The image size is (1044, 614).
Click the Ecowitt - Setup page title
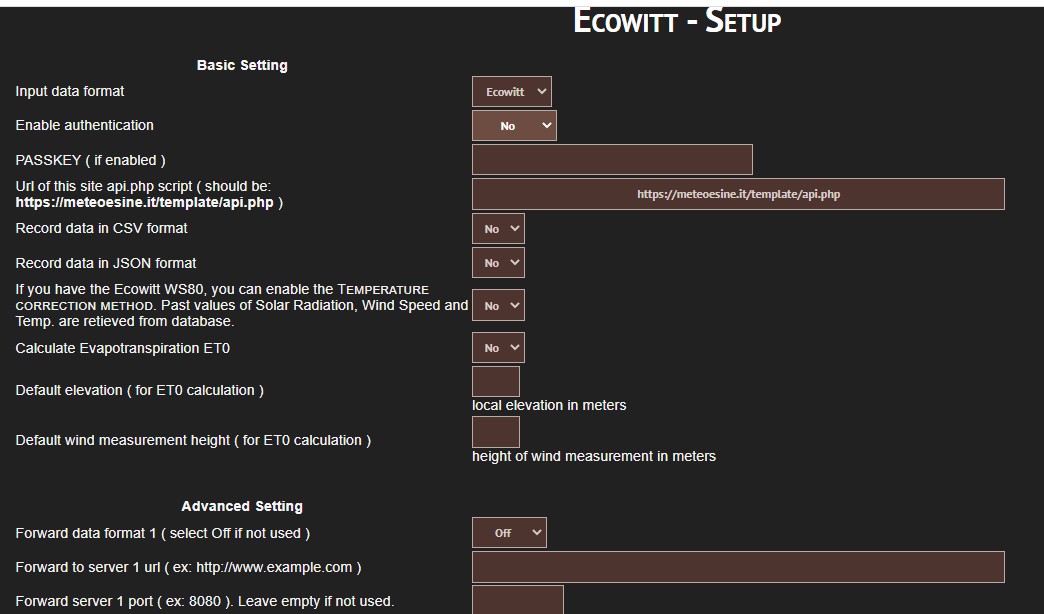pyautogui.click(x=676, y=21)
